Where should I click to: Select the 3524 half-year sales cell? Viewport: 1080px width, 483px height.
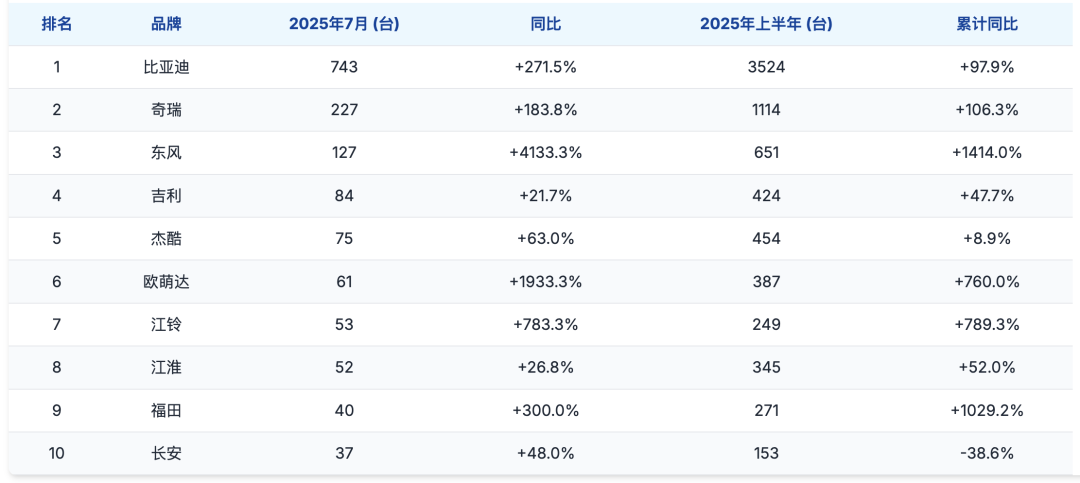pos(766,67)
